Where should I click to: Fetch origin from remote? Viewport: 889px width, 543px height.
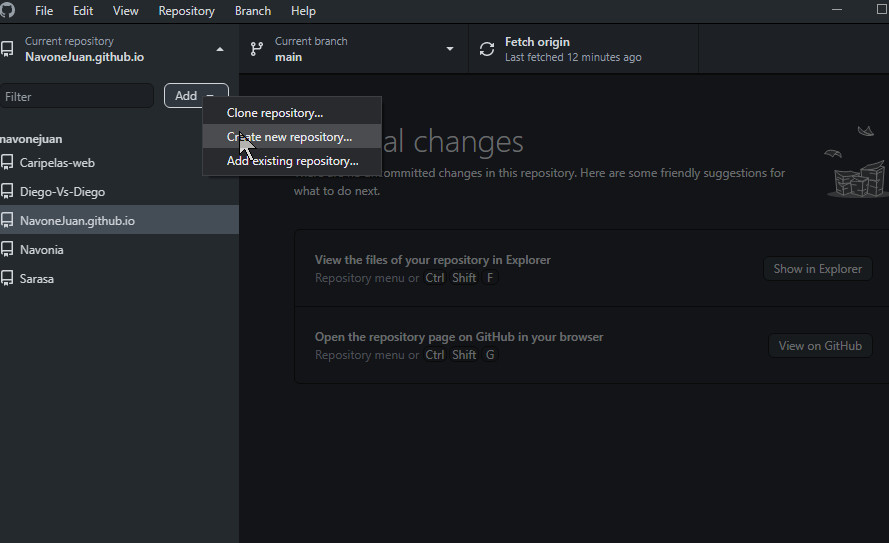click(583, 49)
